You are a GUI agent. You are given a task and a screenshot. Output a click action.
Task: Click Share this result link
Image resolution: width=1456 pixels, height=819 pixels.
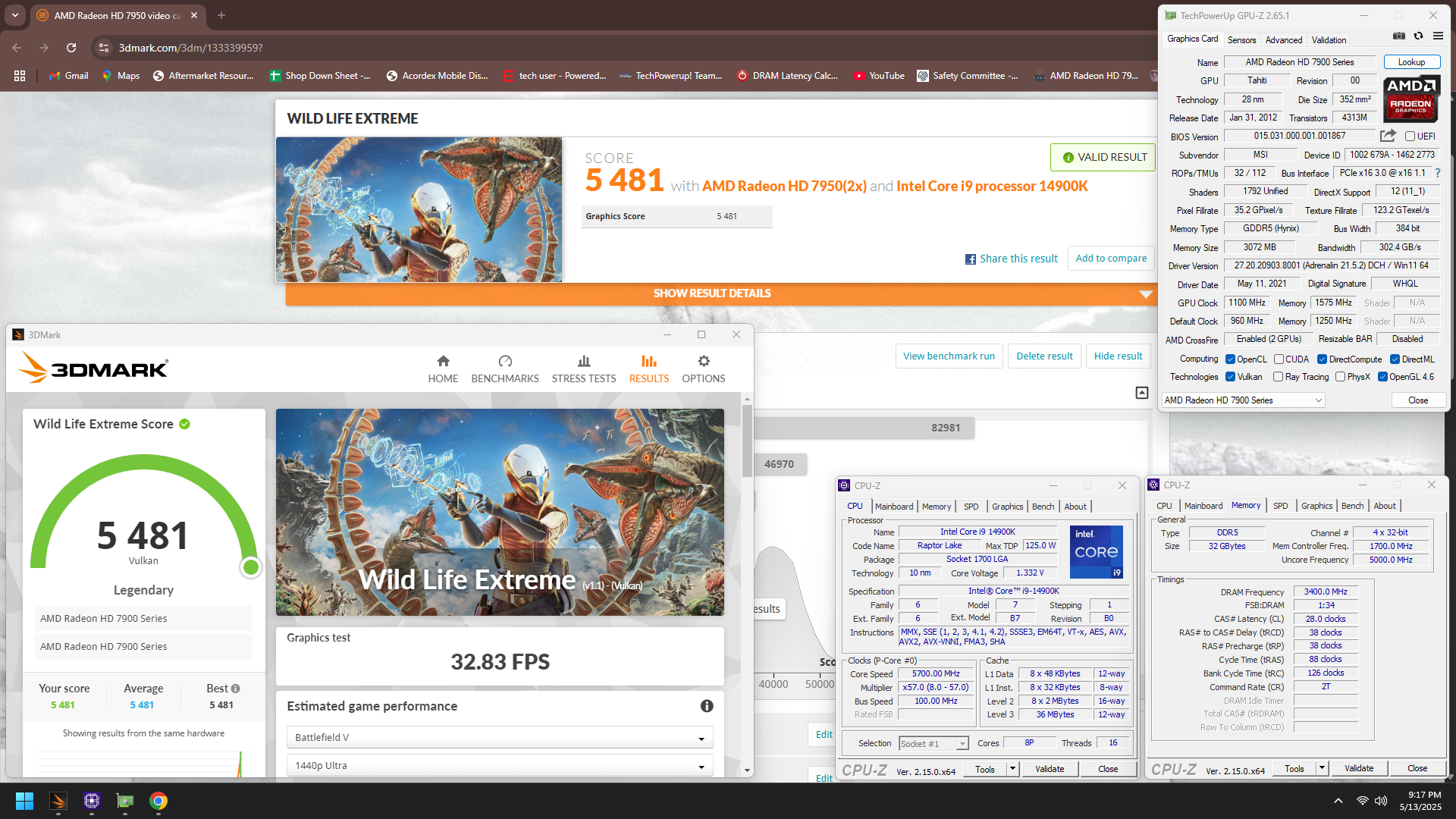pyautogui.click(x=1012, y=259)
